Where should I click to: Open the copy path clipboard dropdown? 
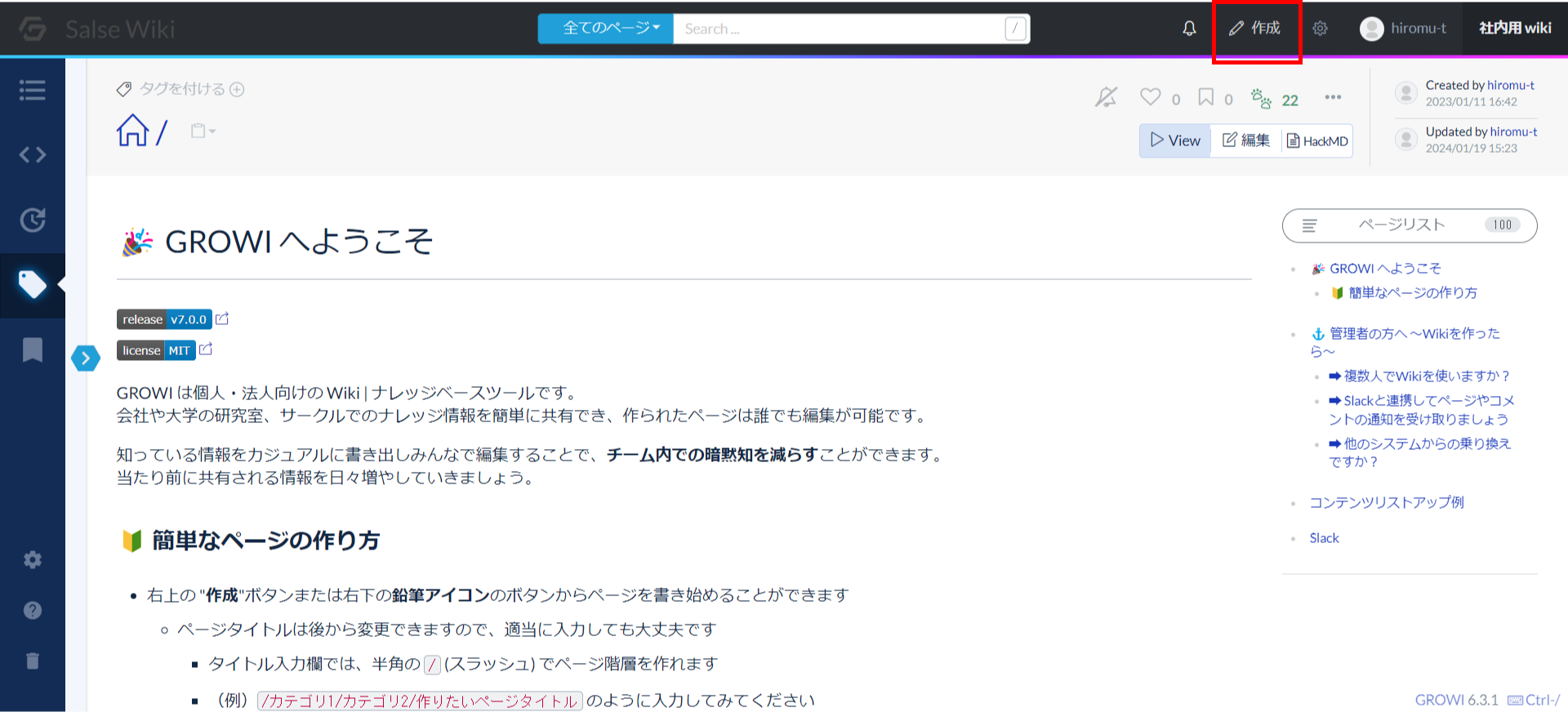coord(203,131)
